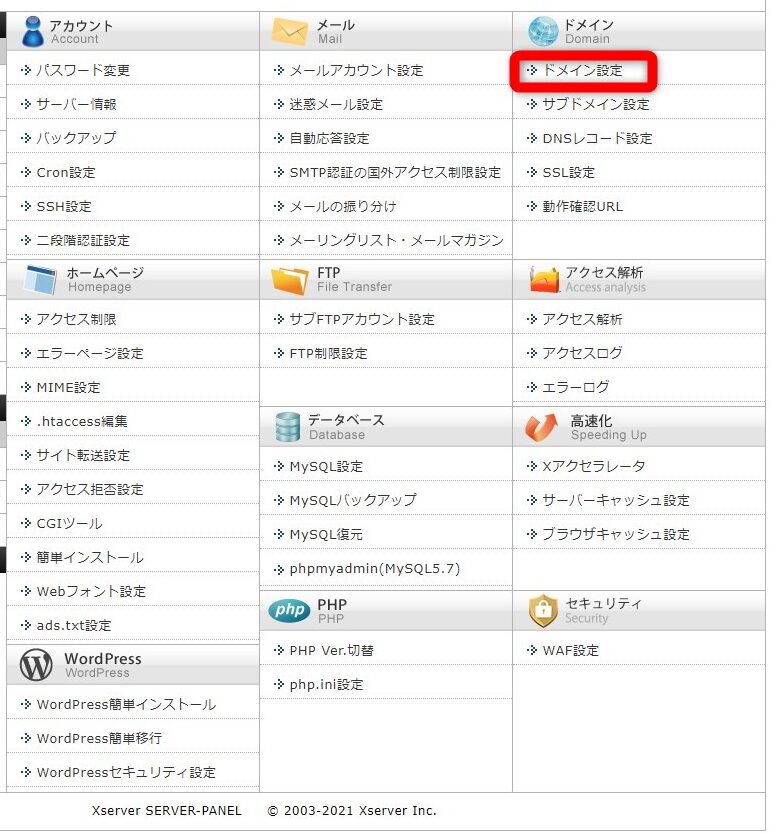This screenshot has width=777, height=839.
Task: Open CGIツール link
Action: (x=70, y=523)
